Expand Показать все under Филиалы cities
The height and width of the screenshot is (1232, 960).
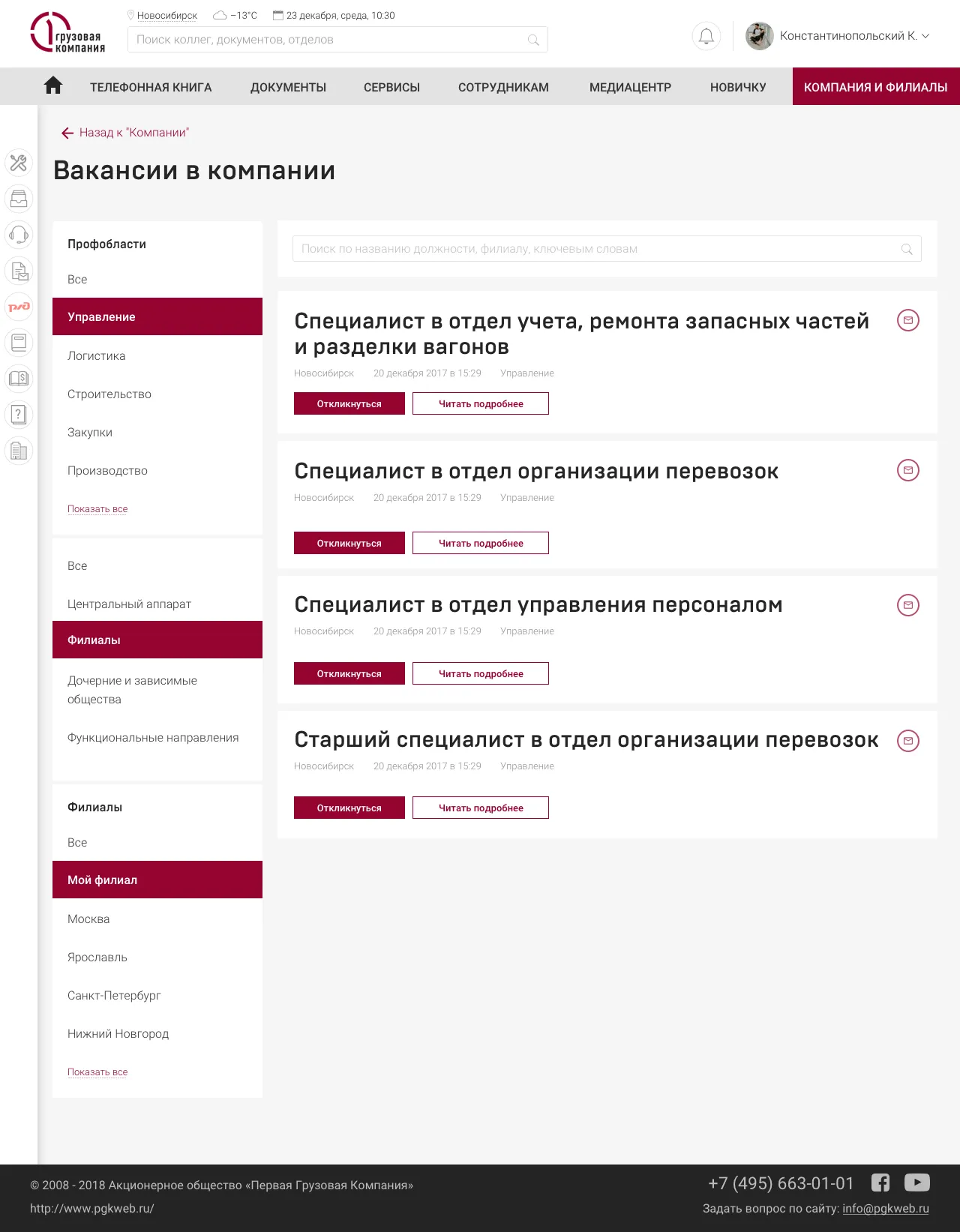[x=97, y=1072]
